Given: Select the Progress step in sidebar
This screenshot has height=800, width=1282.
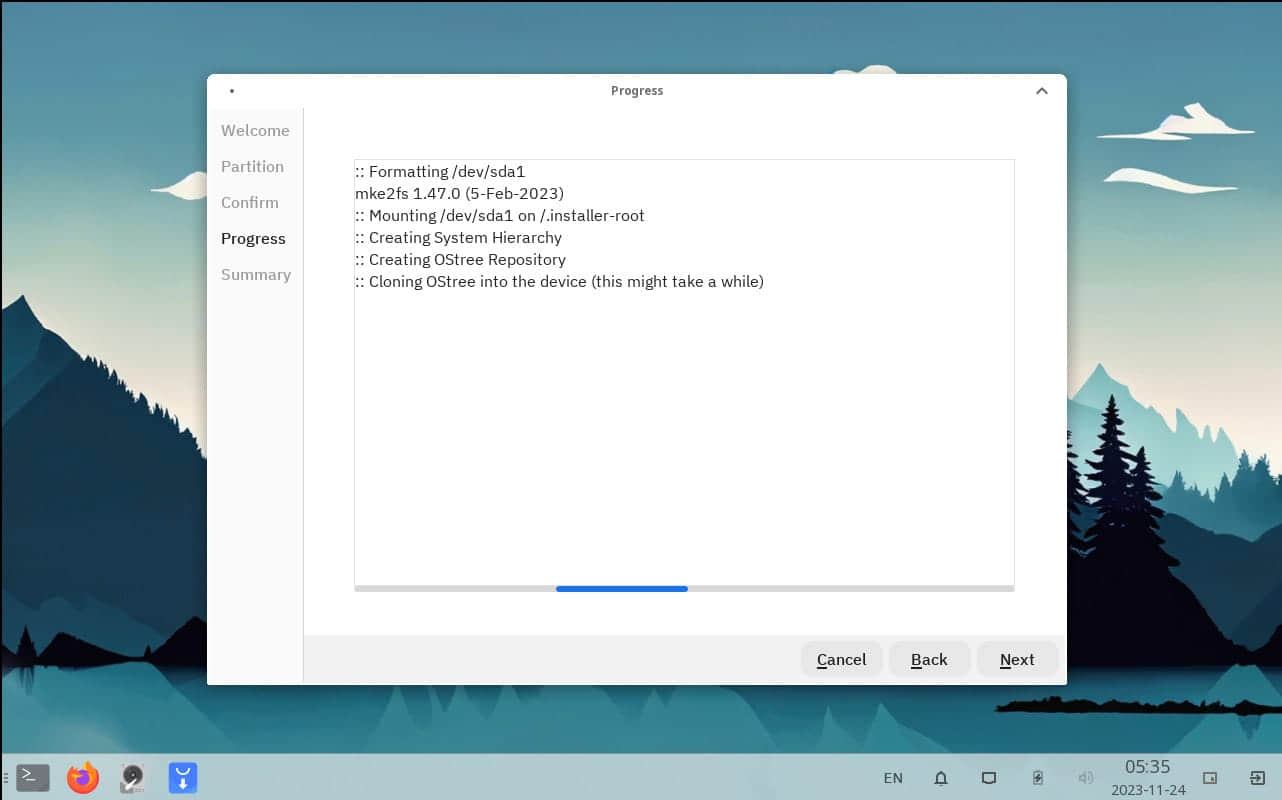Looking at the screenshot, I should coord(253,239).
